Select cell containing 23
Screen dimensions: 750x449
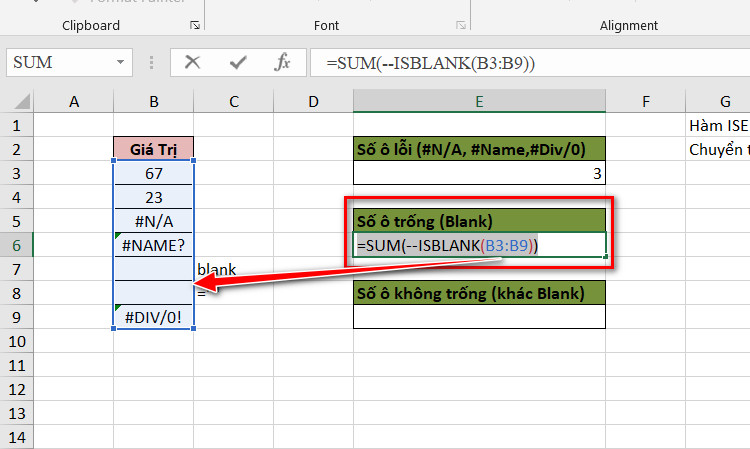[154, 197]
